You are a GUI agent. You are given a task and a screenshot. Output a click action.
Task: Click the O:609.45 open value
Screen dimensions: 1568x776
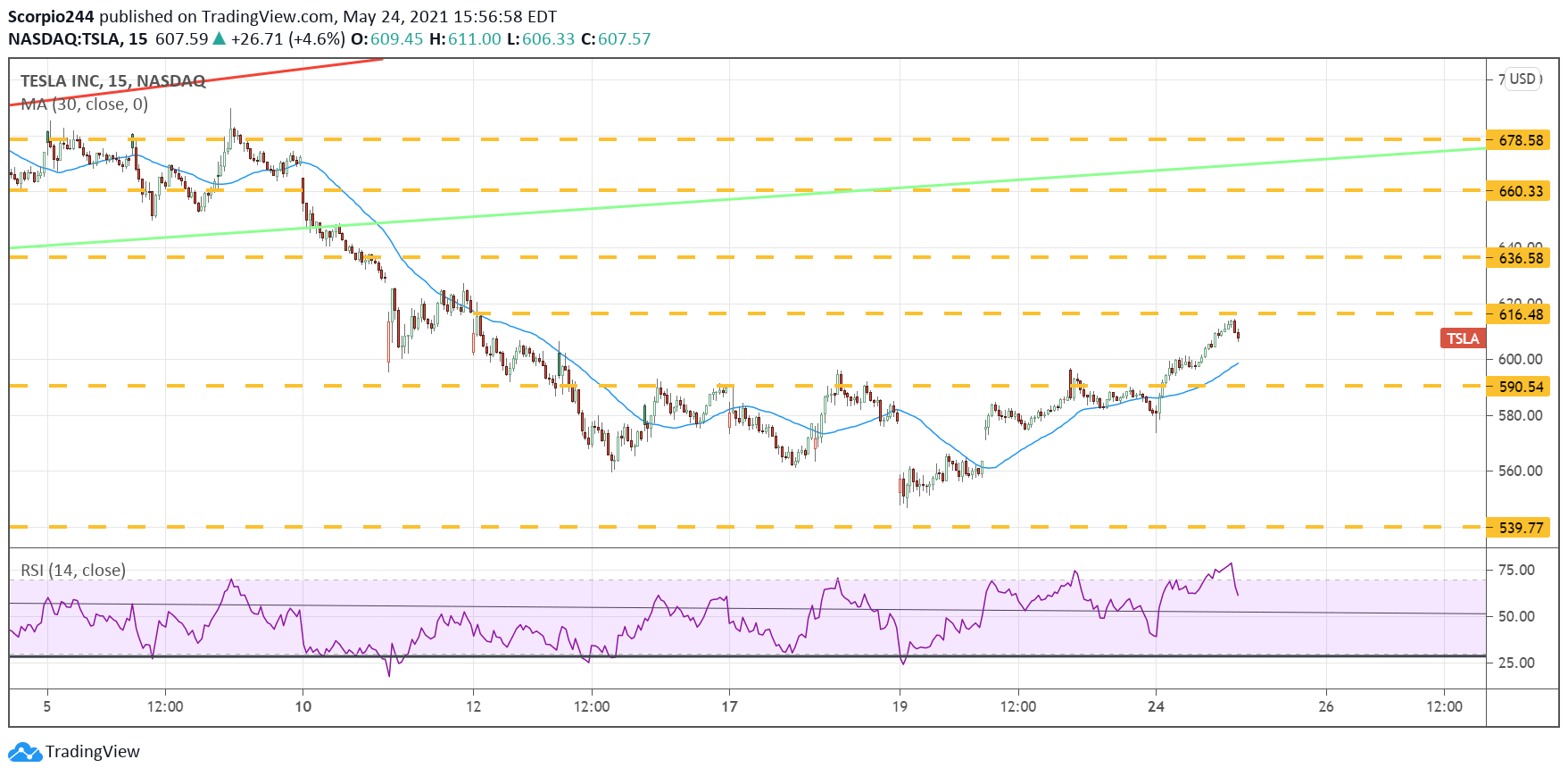[x=386, y=39]
